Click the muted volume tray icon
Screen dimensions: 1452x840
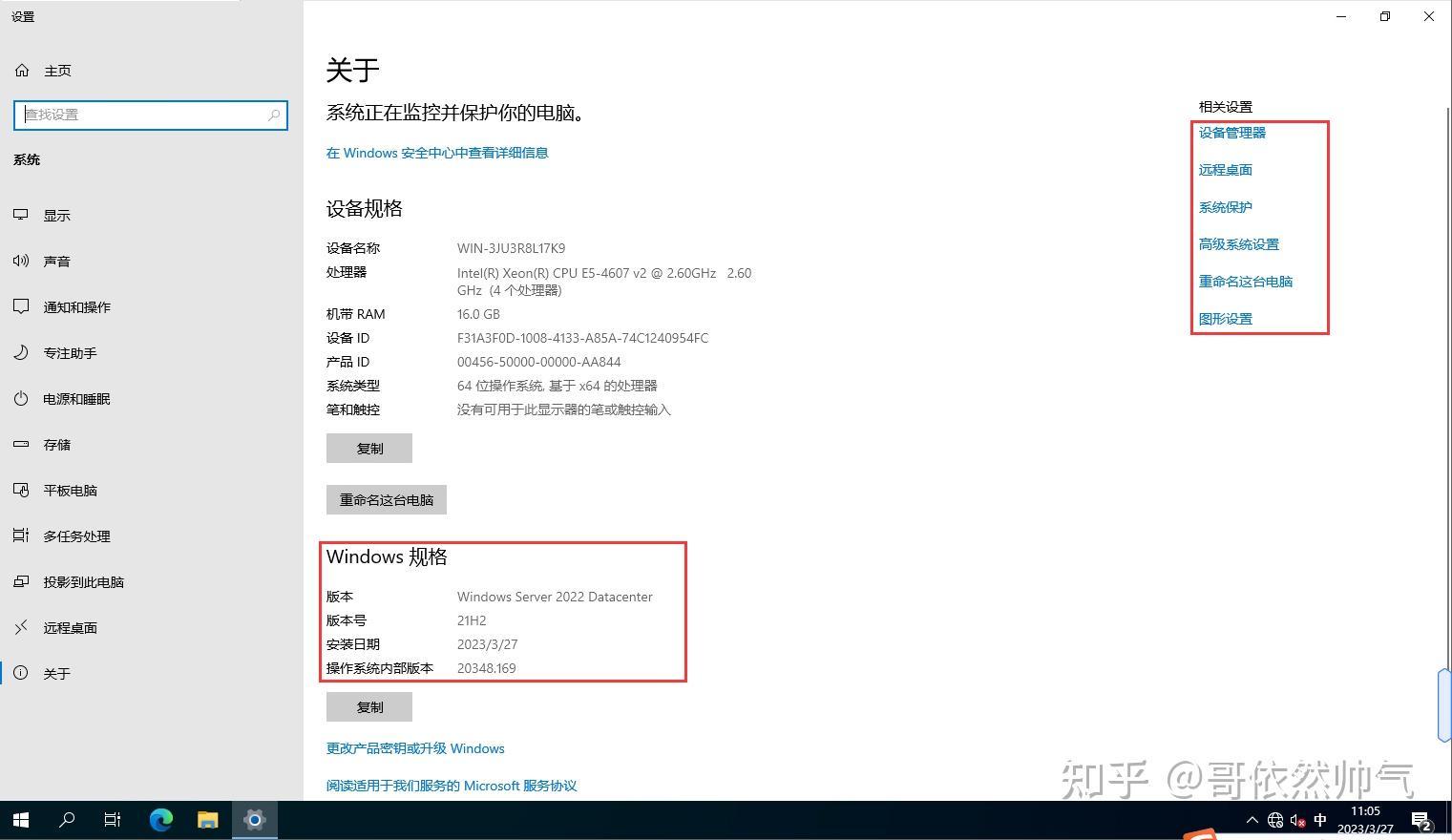click(x=1297, y=820)
